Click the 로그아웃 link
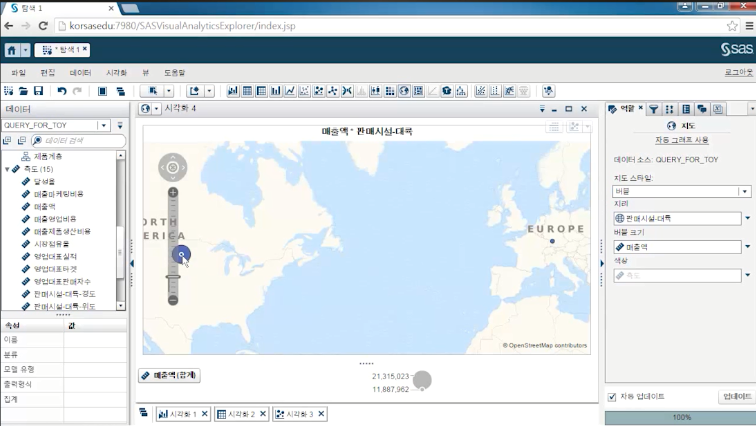Screen dimensions: 756x426 pos(738,72)
